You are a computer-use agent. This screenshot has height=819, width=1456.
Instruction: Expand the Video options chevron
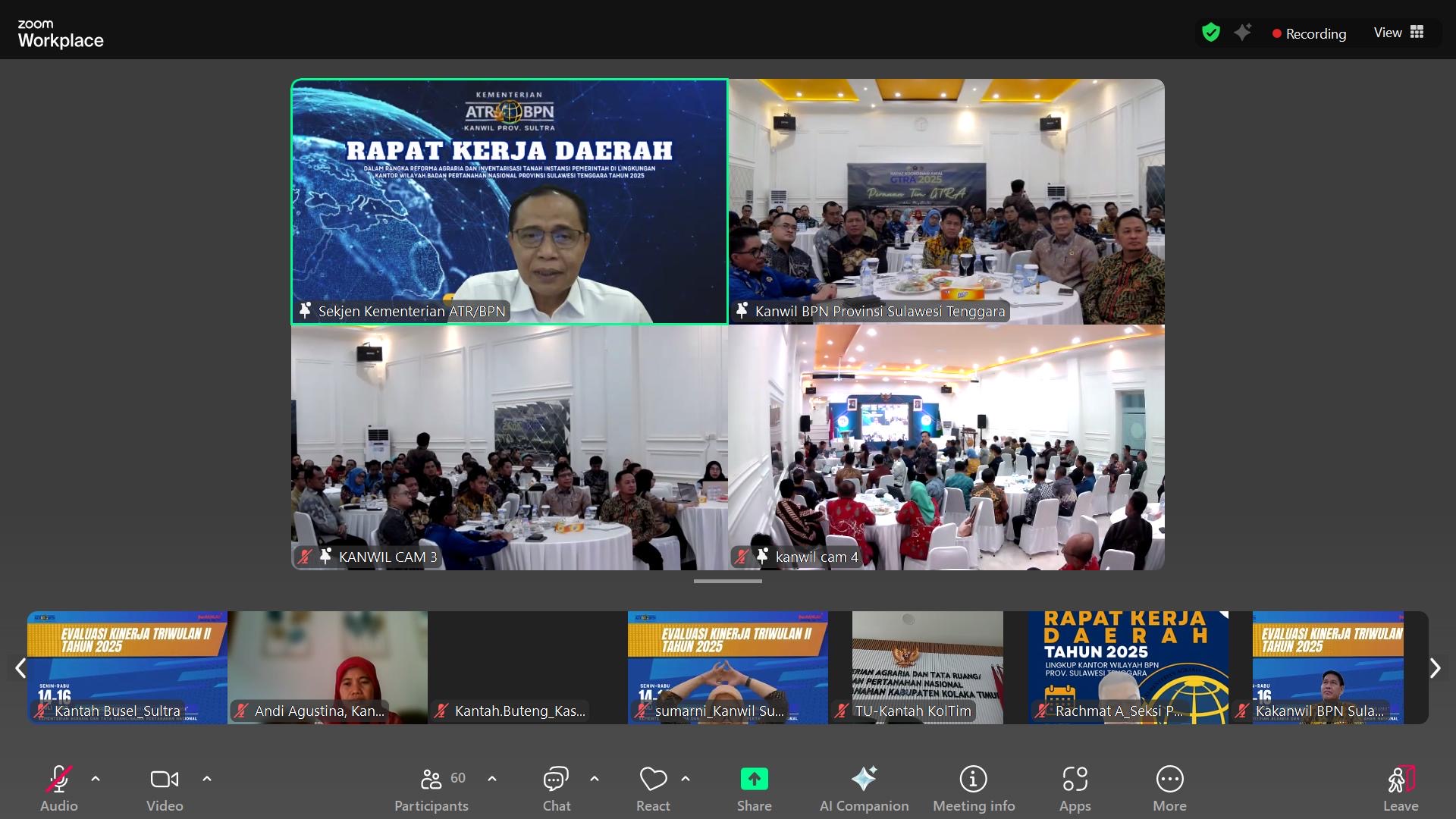click(x=206, y=779)
